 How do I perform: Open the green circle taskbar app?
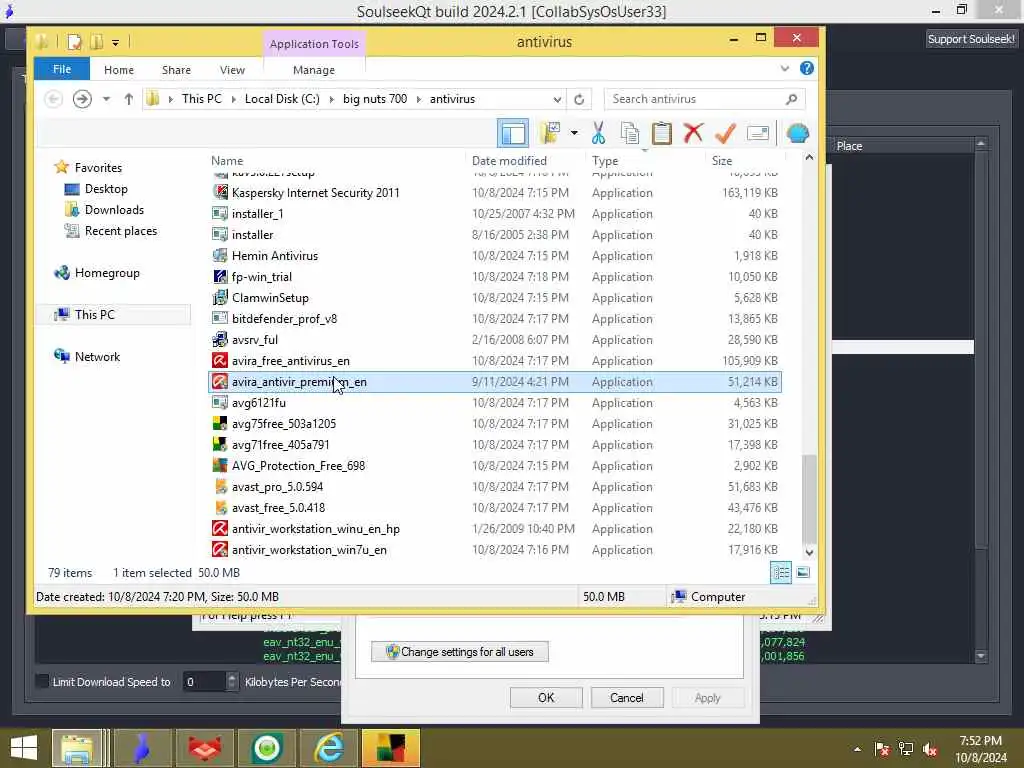[x=266, y=748]
